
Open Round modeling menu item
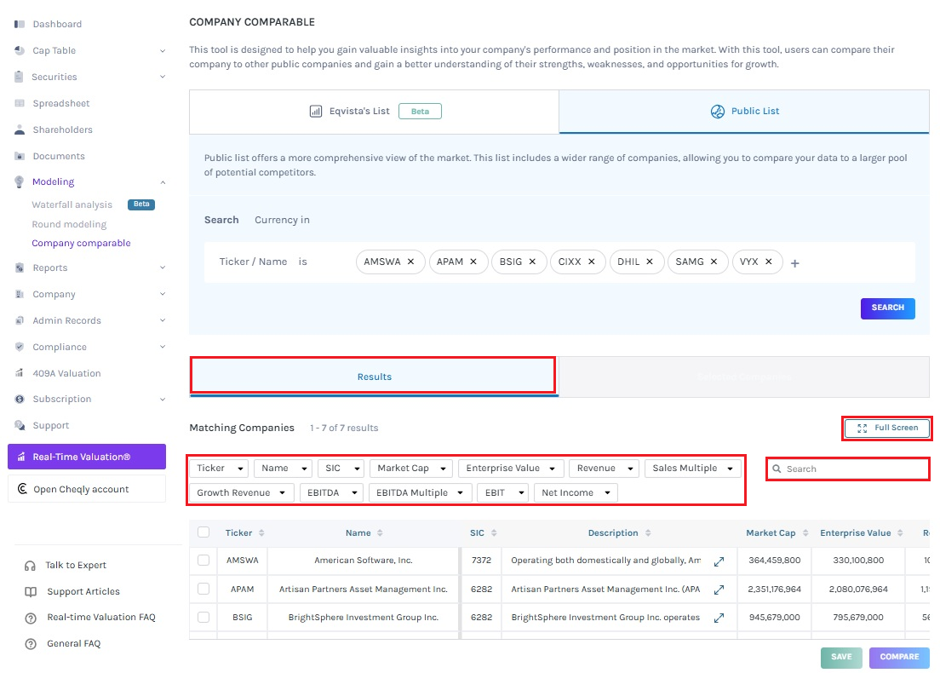[69, 224]
